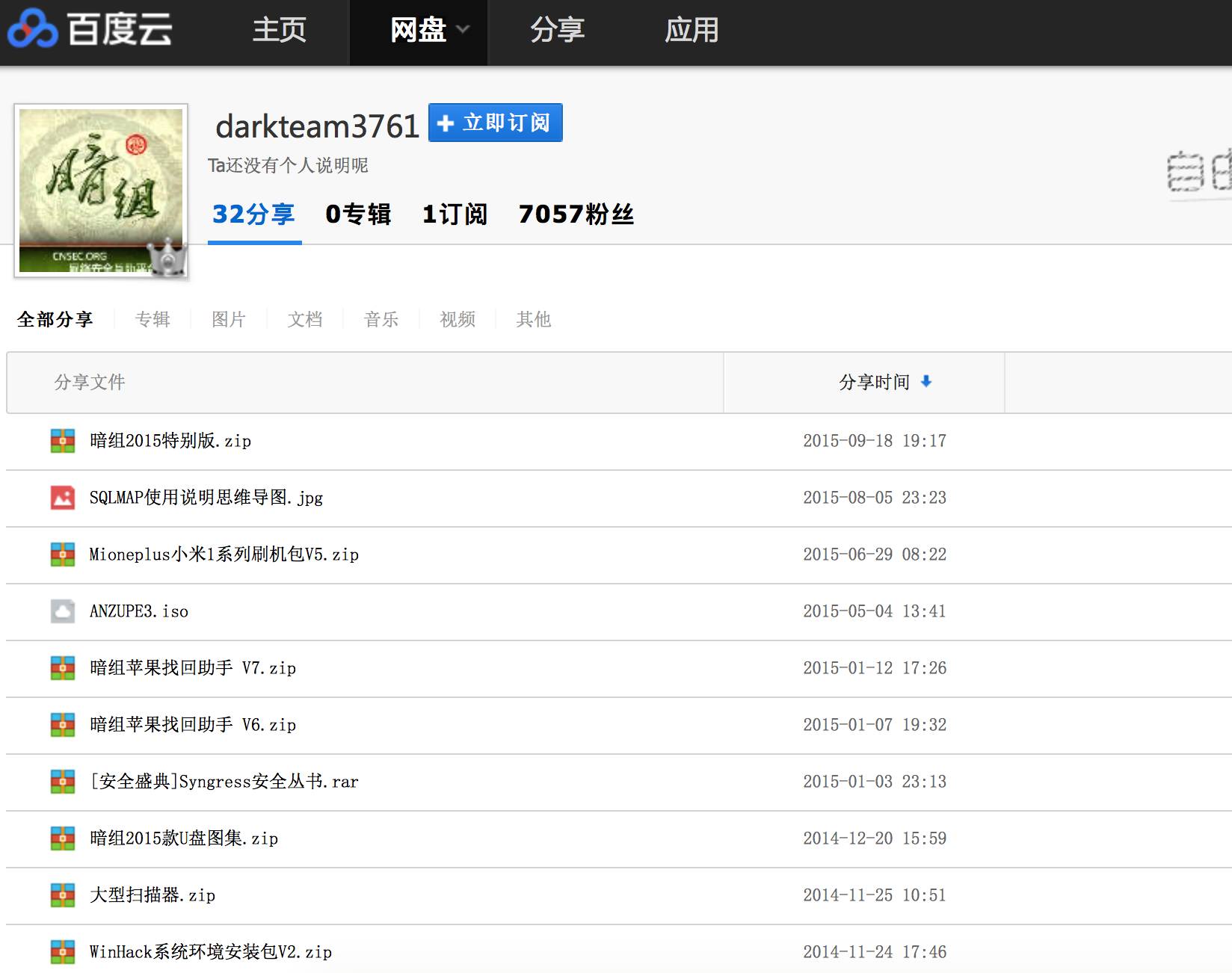
Task: Click the archive icon beside 暗组2015款U盘图集.zip
Action: coord(62,838)
